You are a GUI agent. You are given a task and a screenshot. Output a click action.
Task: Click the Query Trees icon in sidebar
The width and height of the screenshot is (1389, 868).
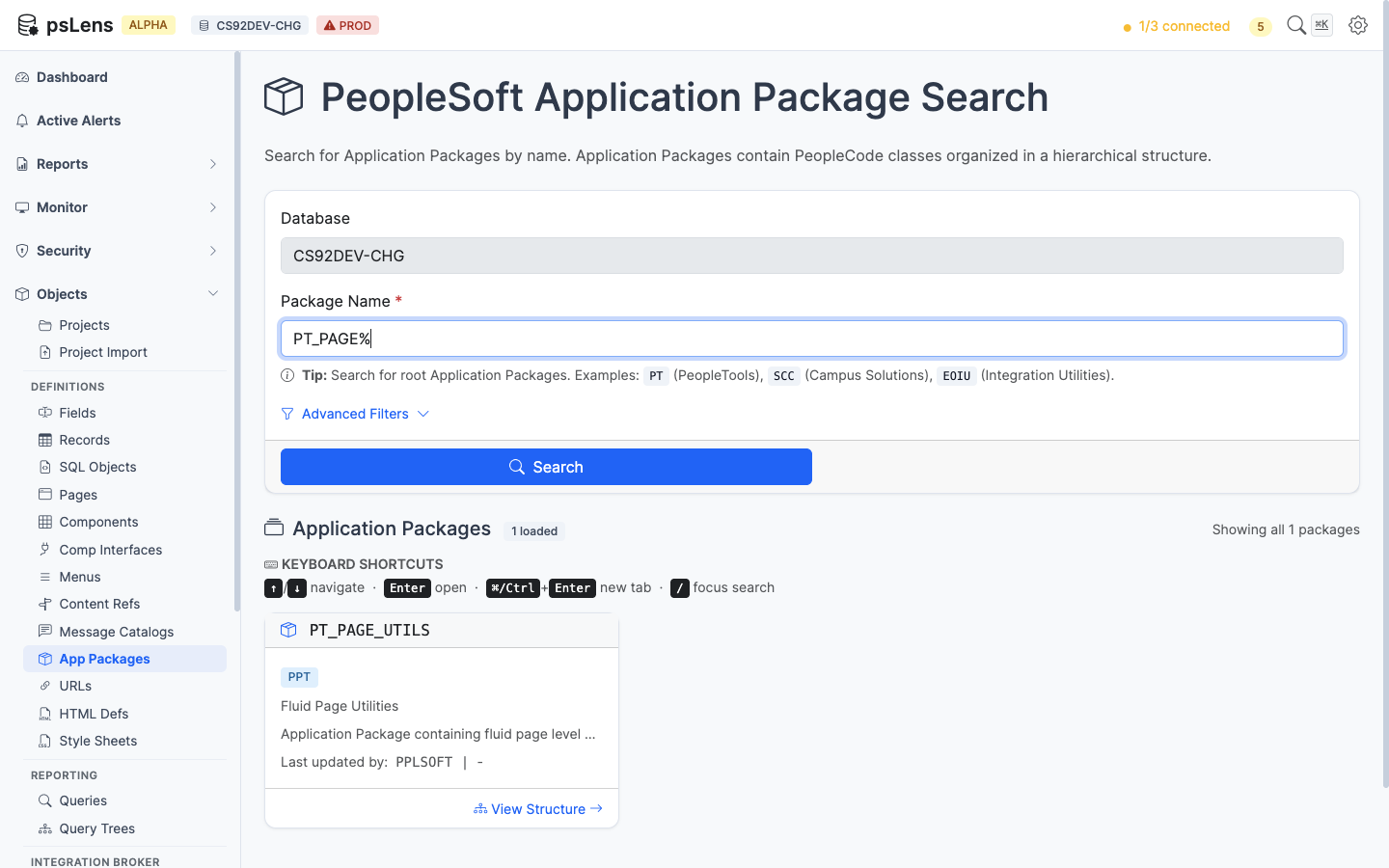45,828
